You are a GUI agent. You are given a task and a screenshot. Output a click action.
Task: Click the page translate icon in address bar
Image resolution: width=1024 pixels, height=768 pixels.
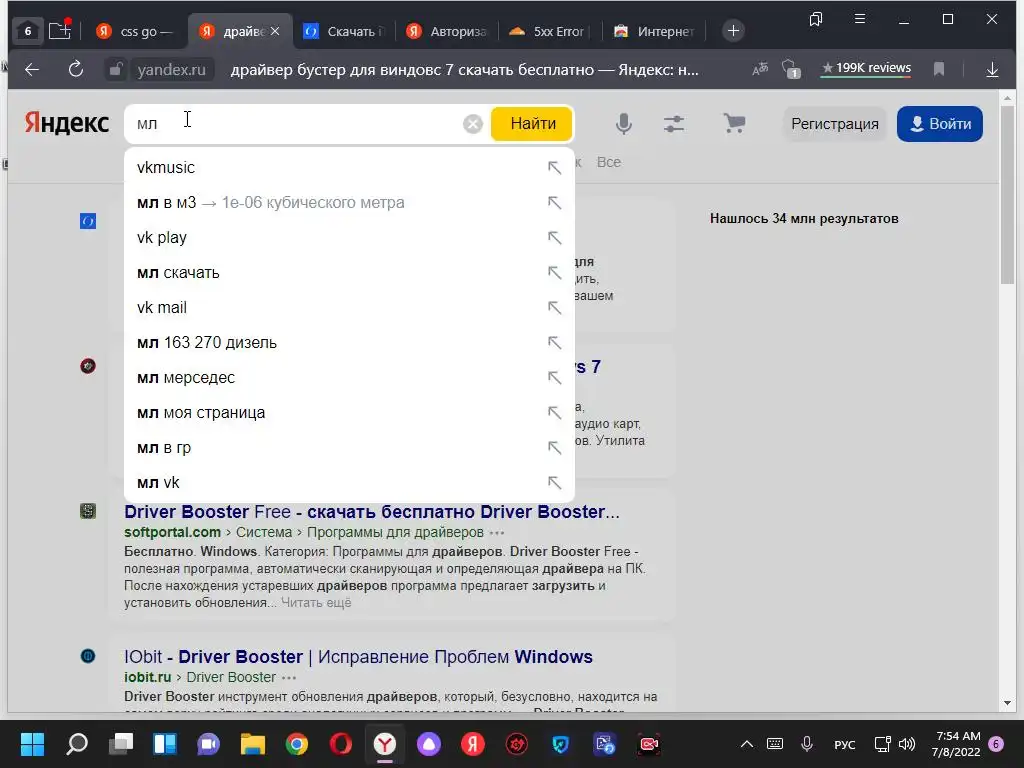tap(760, 69)
